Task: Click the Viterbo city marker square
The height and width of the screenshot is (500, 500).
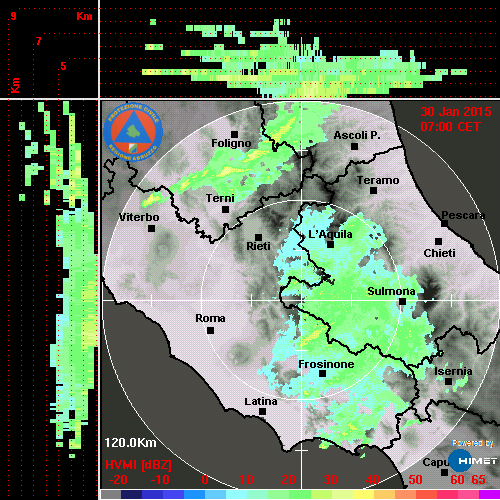Action: click(152, 229)
